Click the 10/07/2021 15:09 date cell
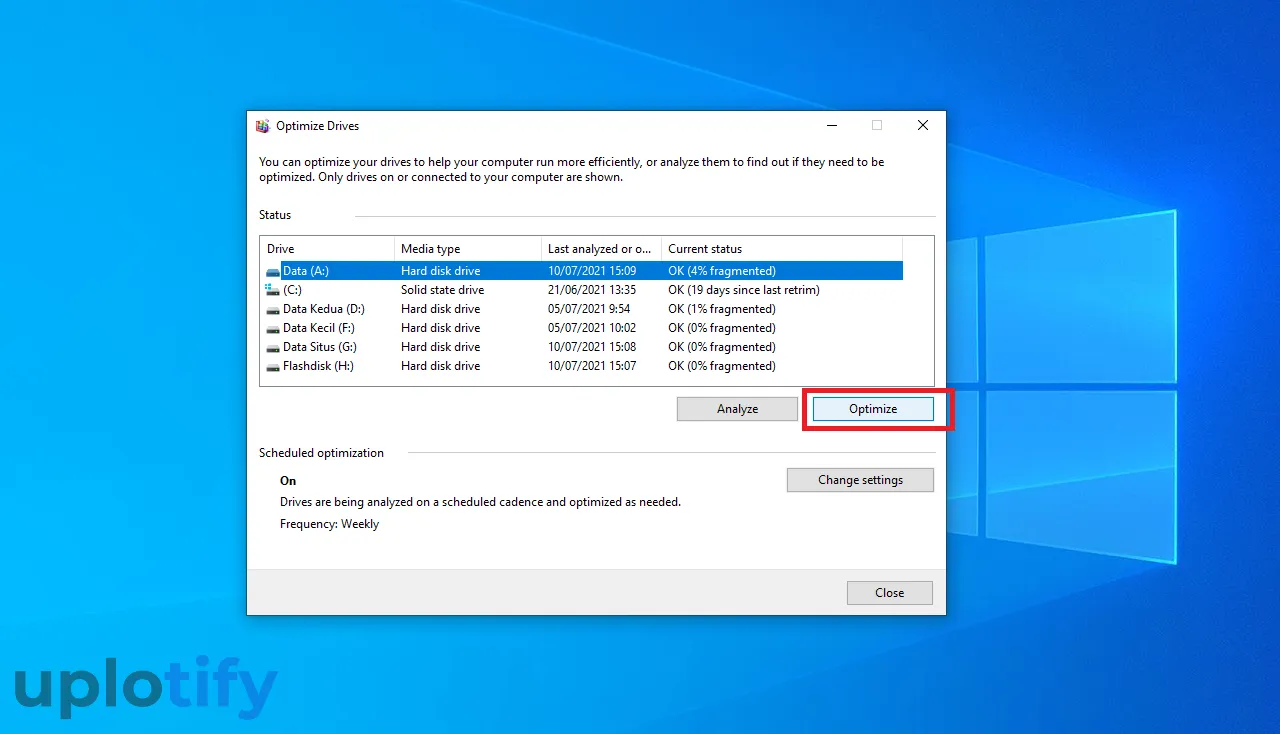 [594, 271]
